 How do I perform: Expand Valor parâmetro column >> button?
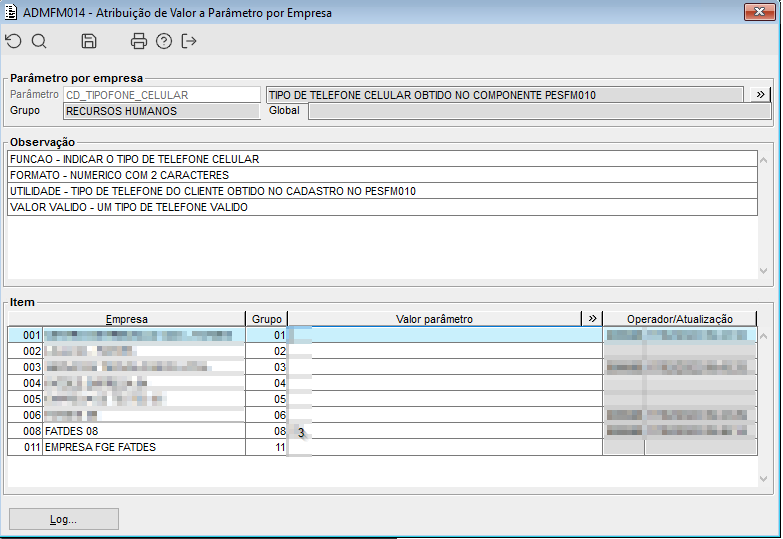click(x=592, y=319)
